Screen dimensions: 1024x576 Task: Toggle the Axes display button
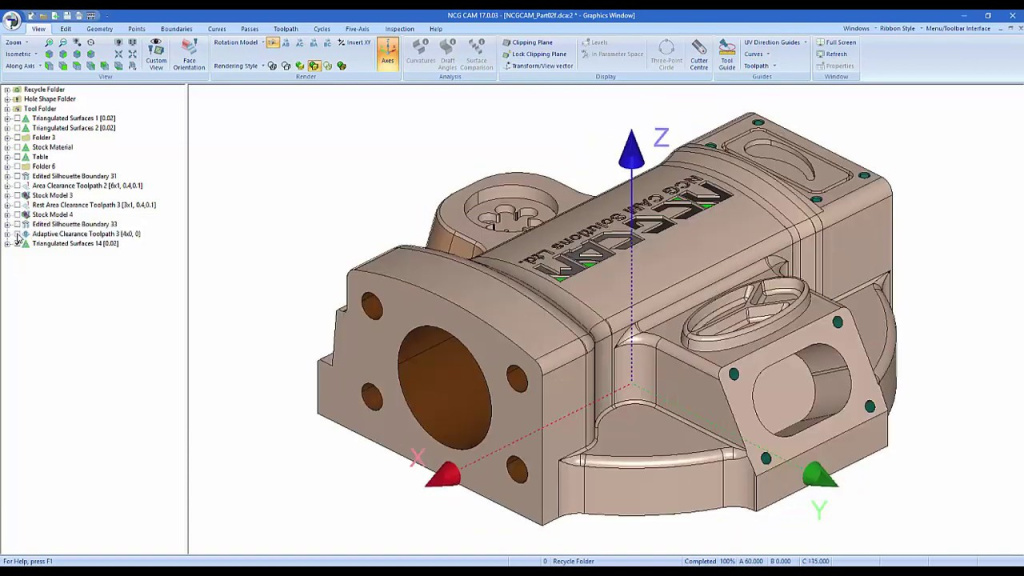click(x=387, y=52)
